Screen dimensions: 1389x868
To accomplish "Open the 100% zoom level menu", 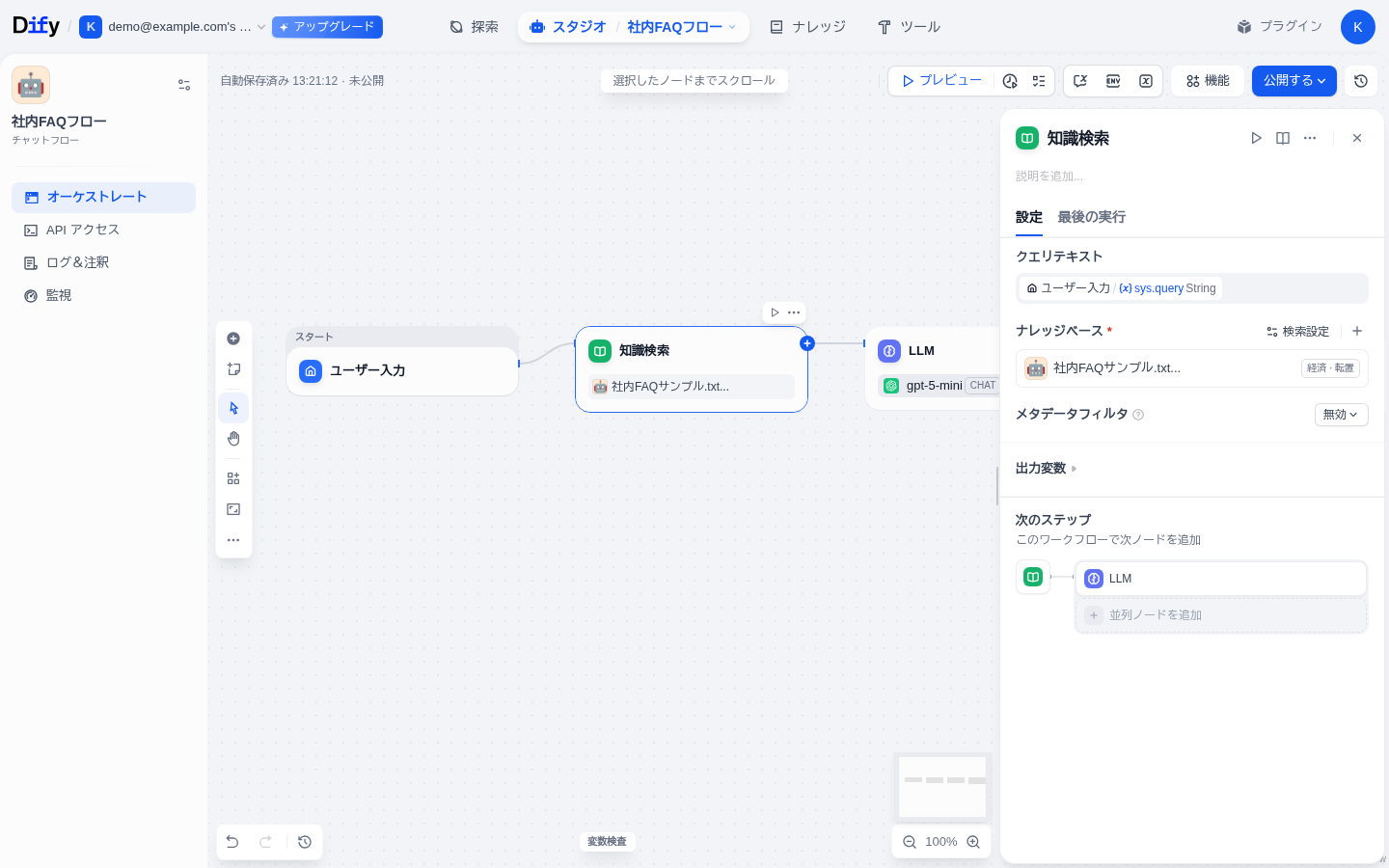I will pos(941,842).
